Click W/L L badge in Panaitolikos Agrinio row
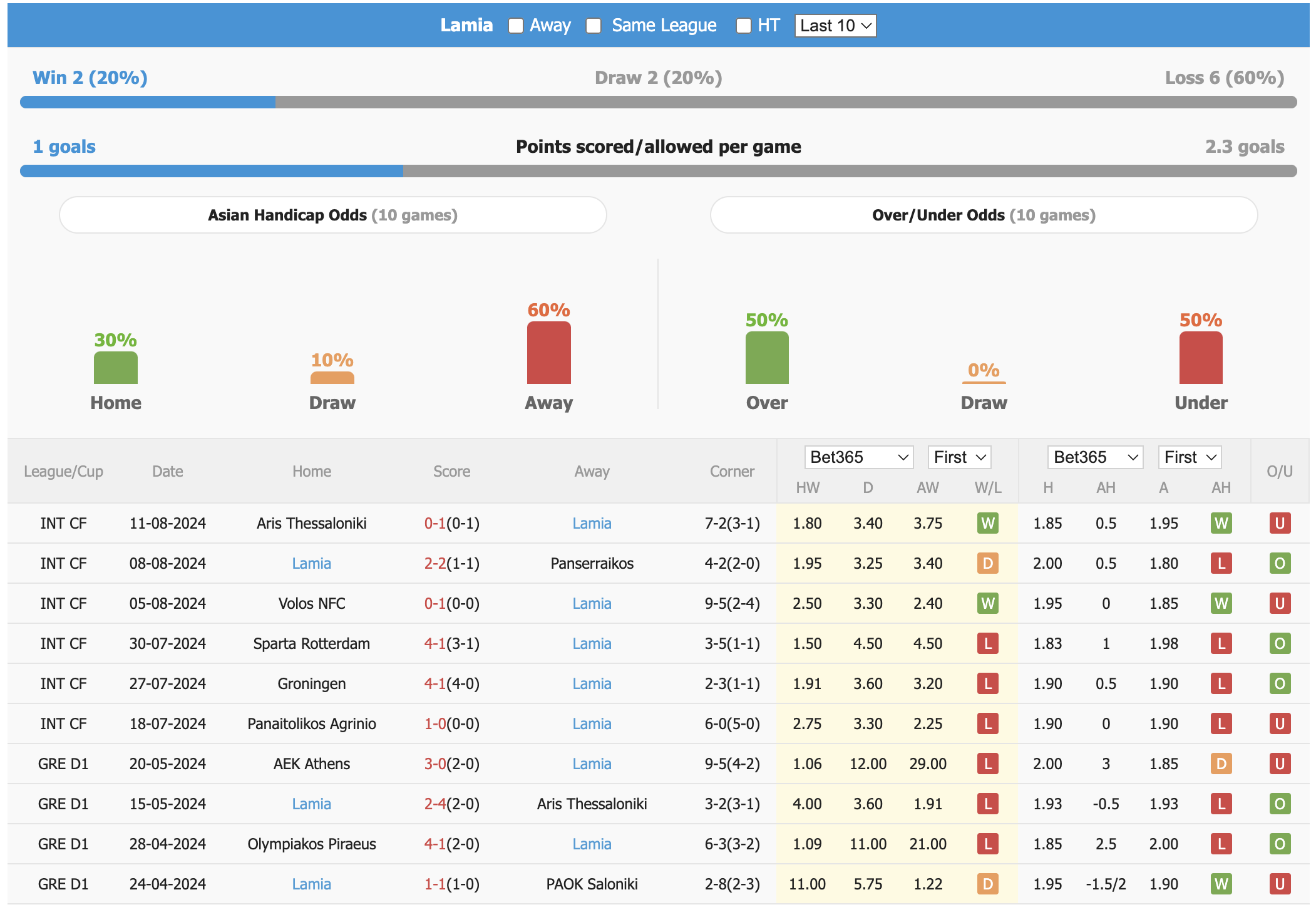Screen dimensions: 1316x912 [988, 723]
